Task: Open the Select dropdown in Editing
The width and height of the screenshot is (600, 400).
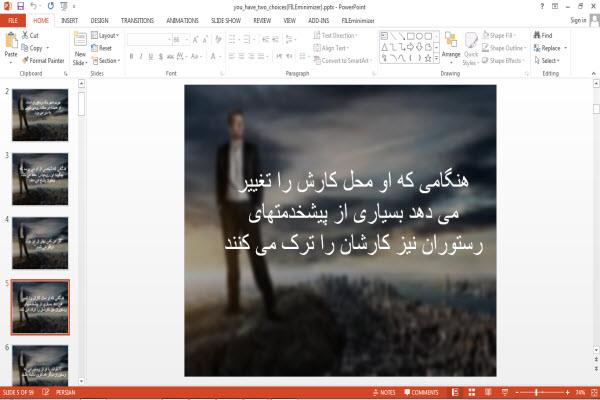Action: (547, 60)
